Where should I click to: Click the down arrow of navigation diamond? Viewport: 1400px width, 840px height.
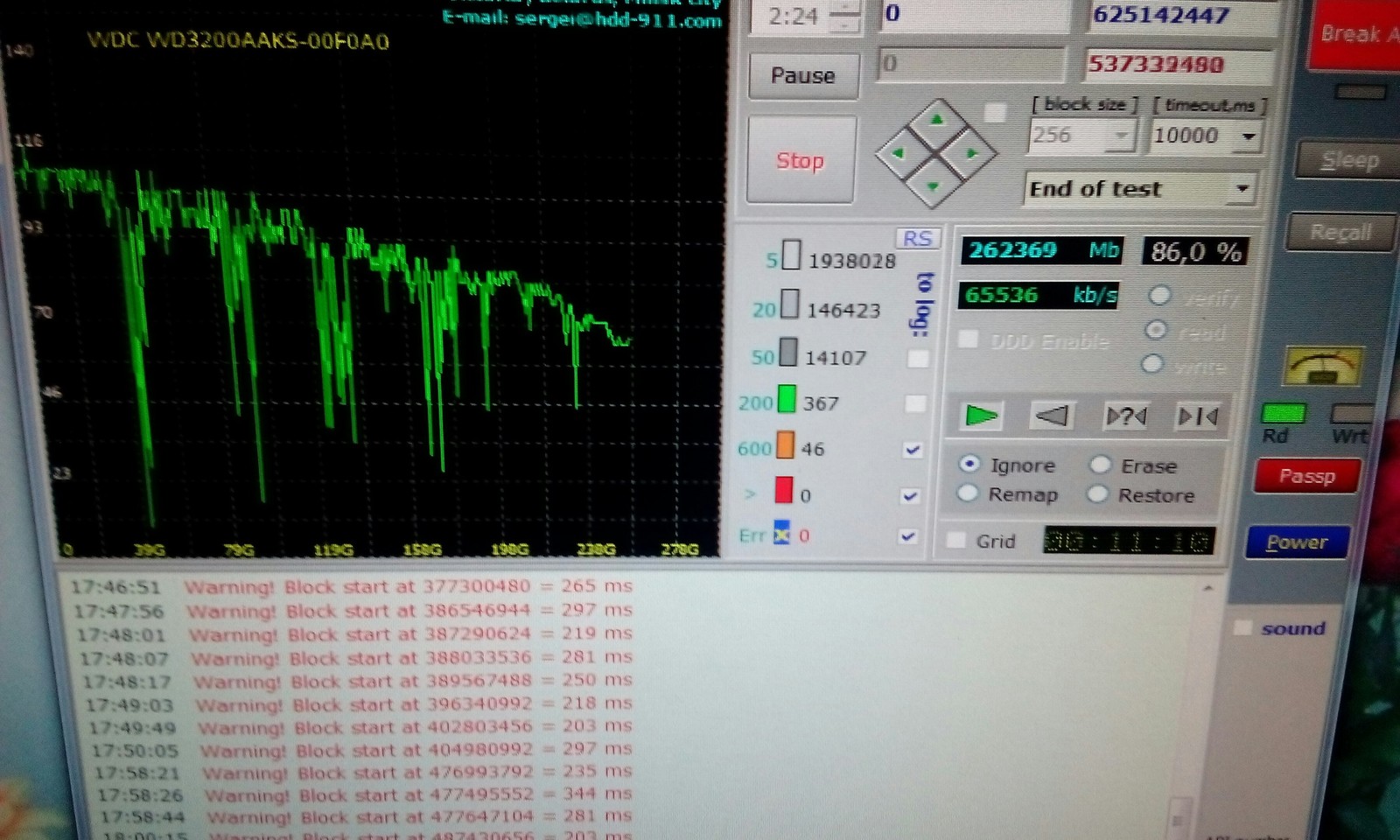point(933,186)
